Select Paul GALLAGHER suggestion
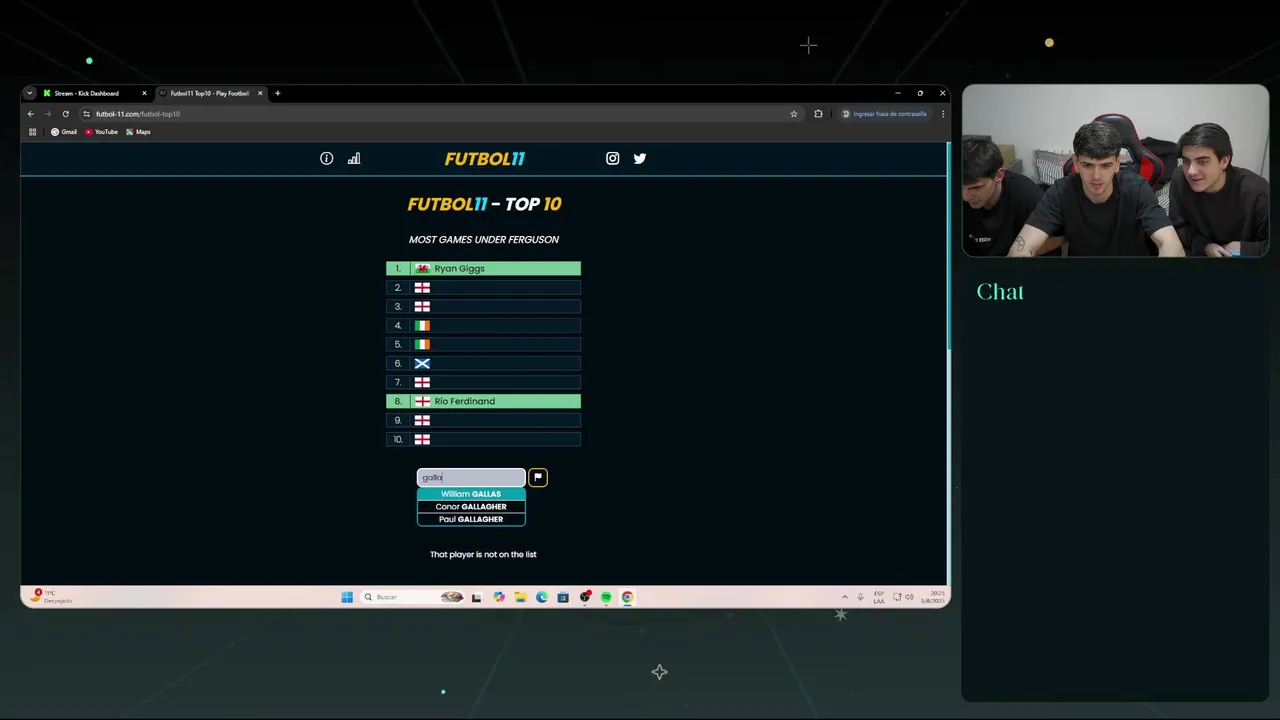Image resolution: width=1280 pixels, height=720 pixels. (471, 519)
